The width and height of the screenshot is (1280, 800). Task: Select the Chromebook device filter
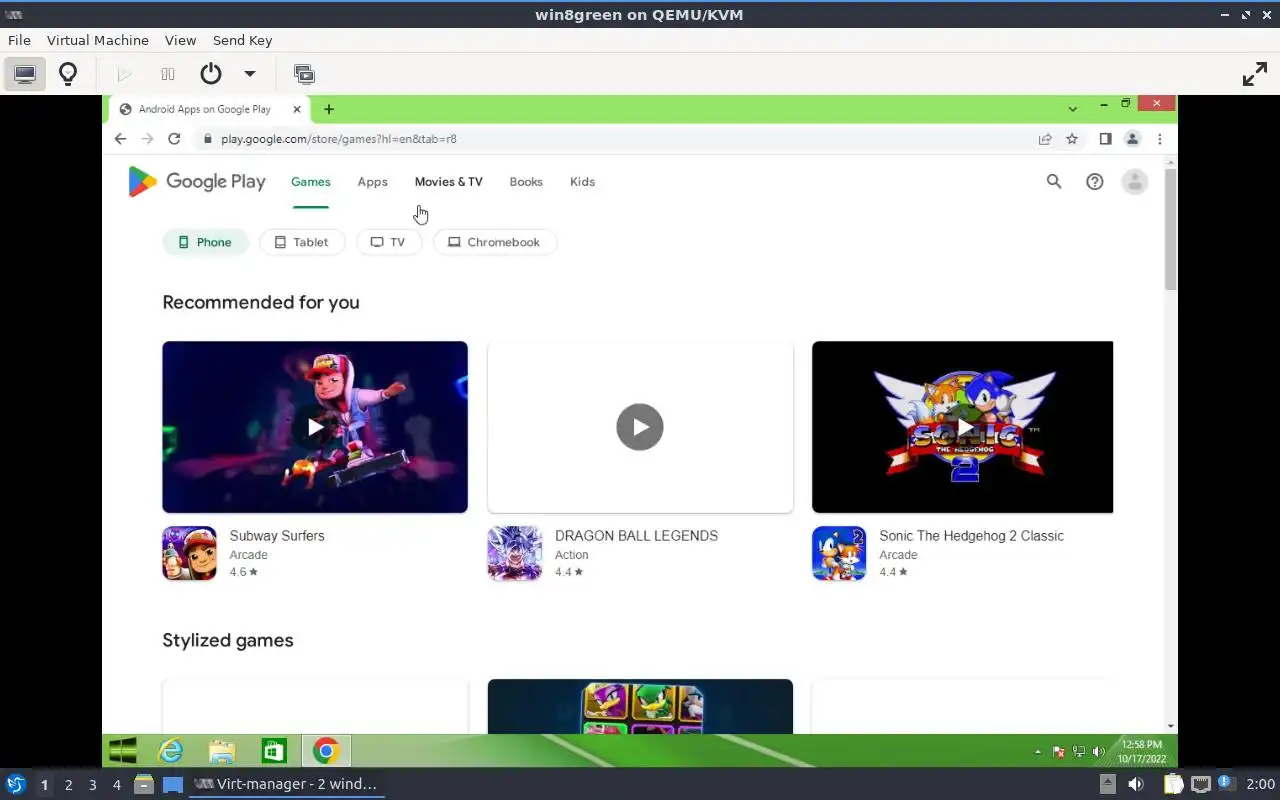point(494,242)
